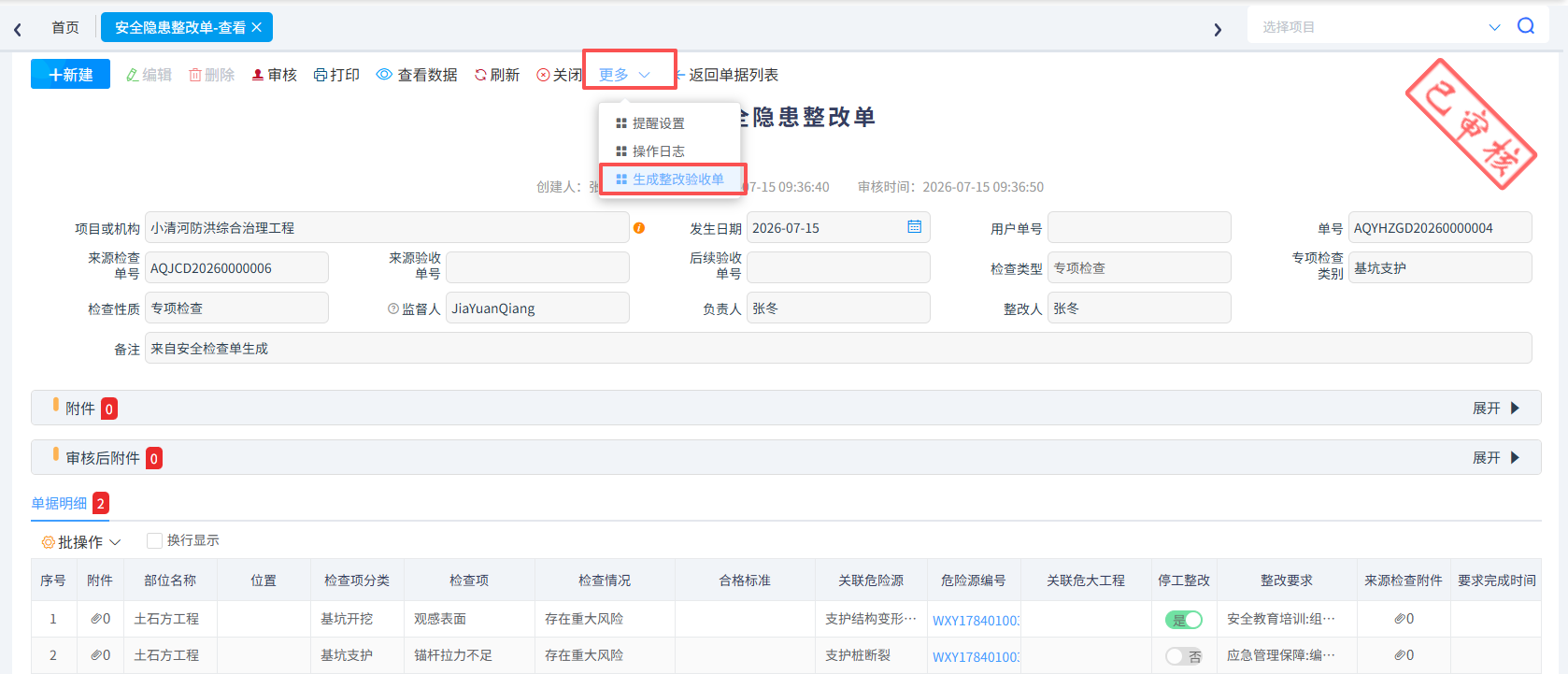Viewport: 1568px width, 674px height.
Task: Click the 关闭 toolbar item
Action: pyautogui.click(x=559, y=75)
